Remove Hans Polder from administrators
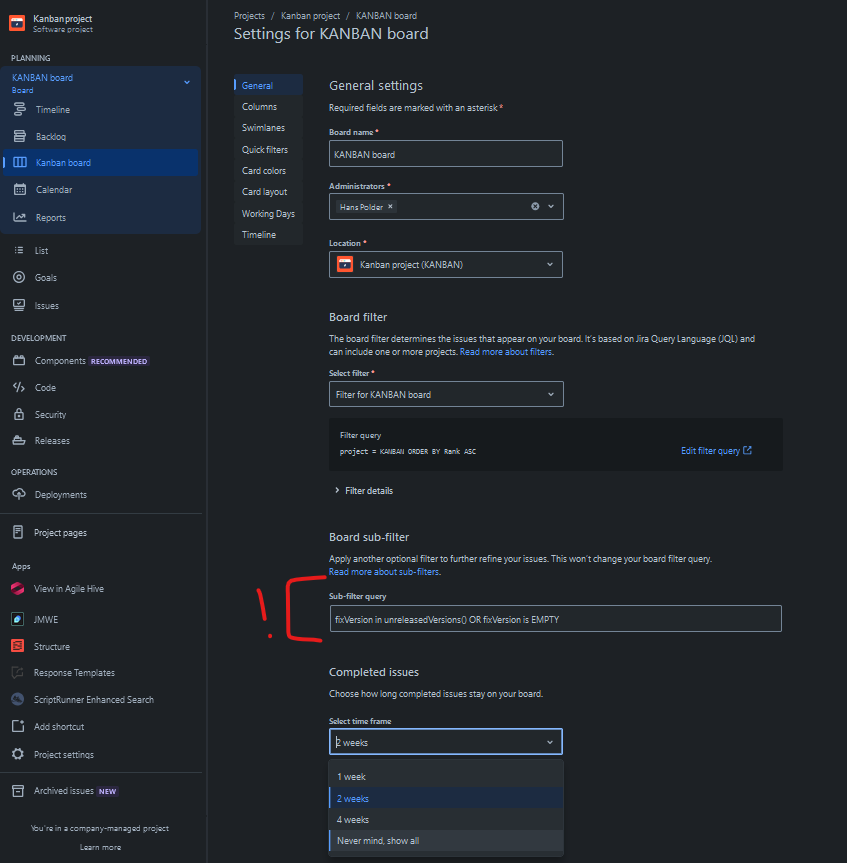The height and width of the screenshot is (863, 847). [x=390, y=206]
